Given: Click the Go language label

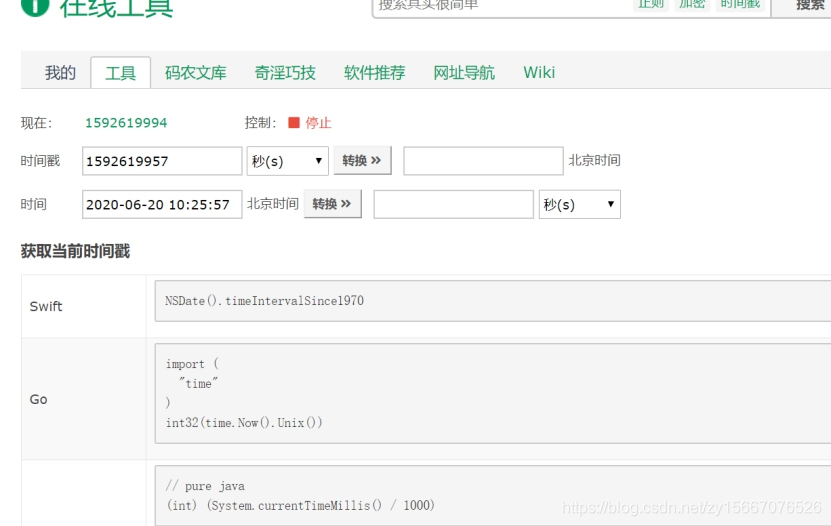Looking at the screenshot, I should click(39, 399).
